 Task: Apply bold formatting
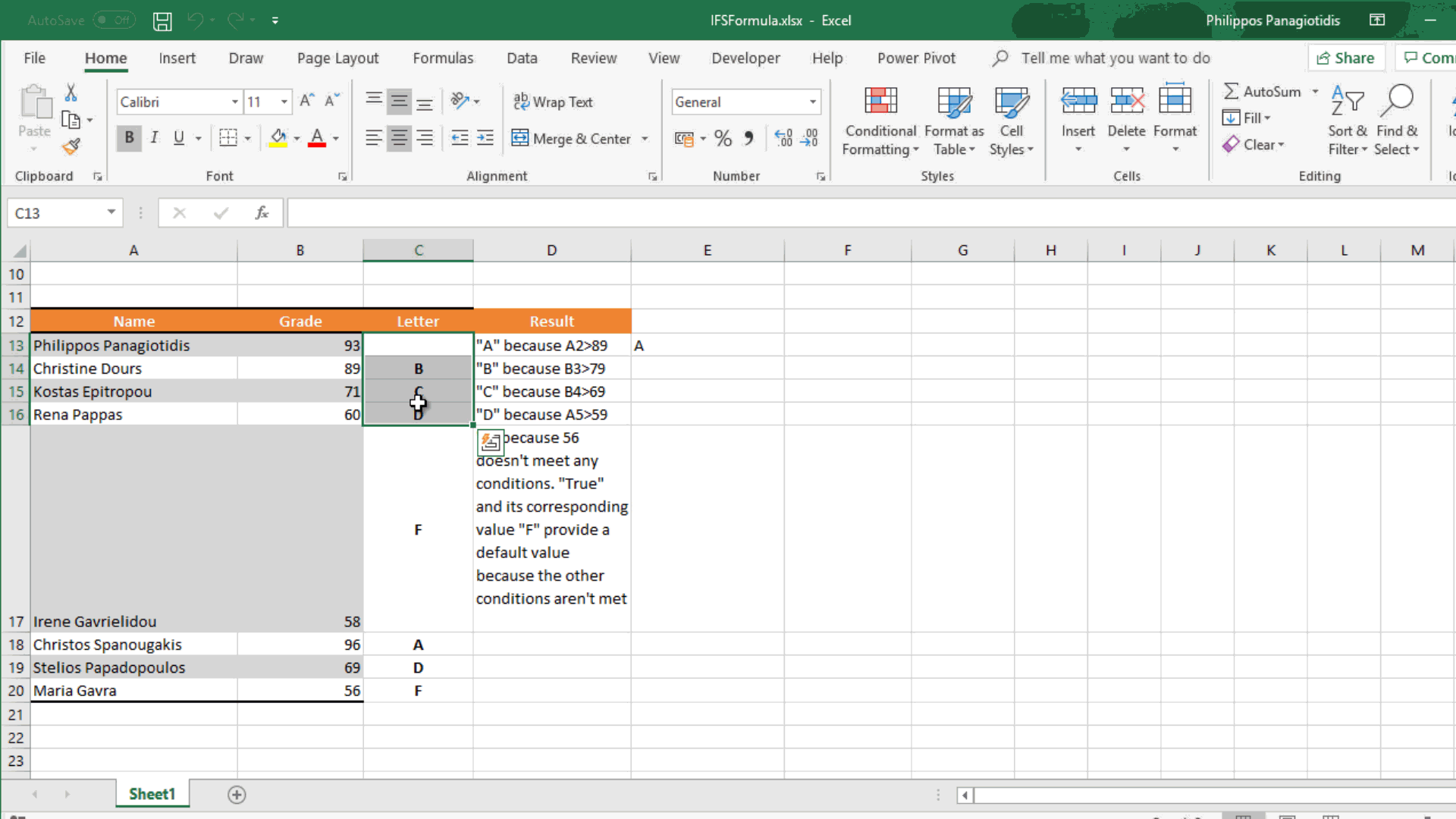[x=128, y=137]
